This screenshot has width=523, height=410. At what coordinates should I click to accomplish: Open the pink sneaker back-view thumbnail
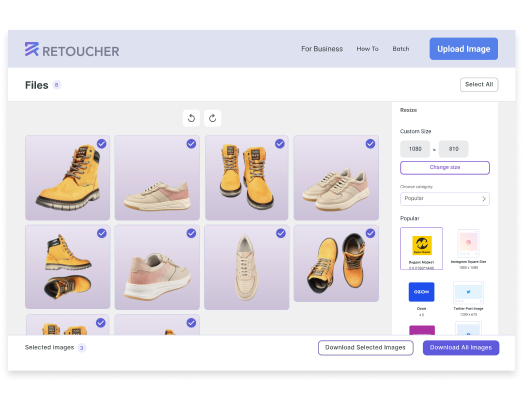click(157, 267)
